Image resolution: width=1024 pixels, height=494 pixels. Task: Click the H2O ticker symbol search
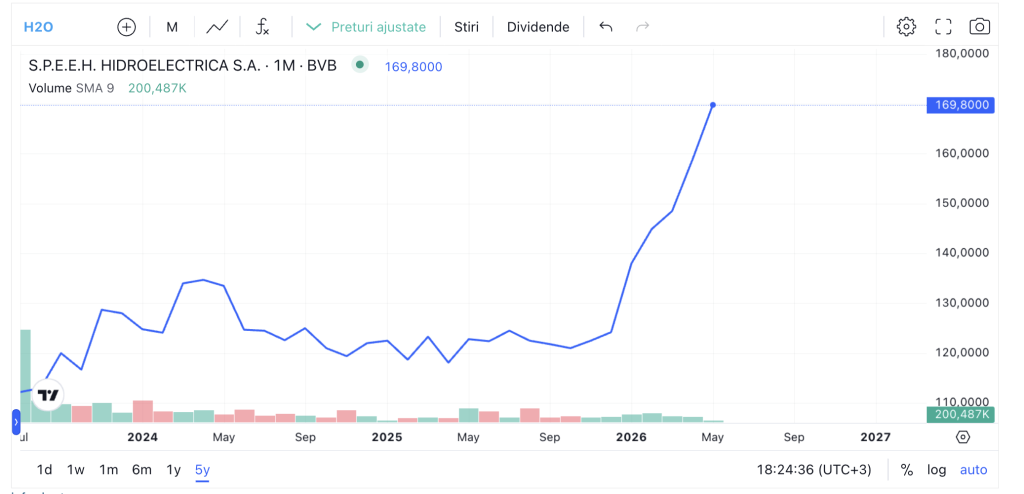click(x=38, y=27)
